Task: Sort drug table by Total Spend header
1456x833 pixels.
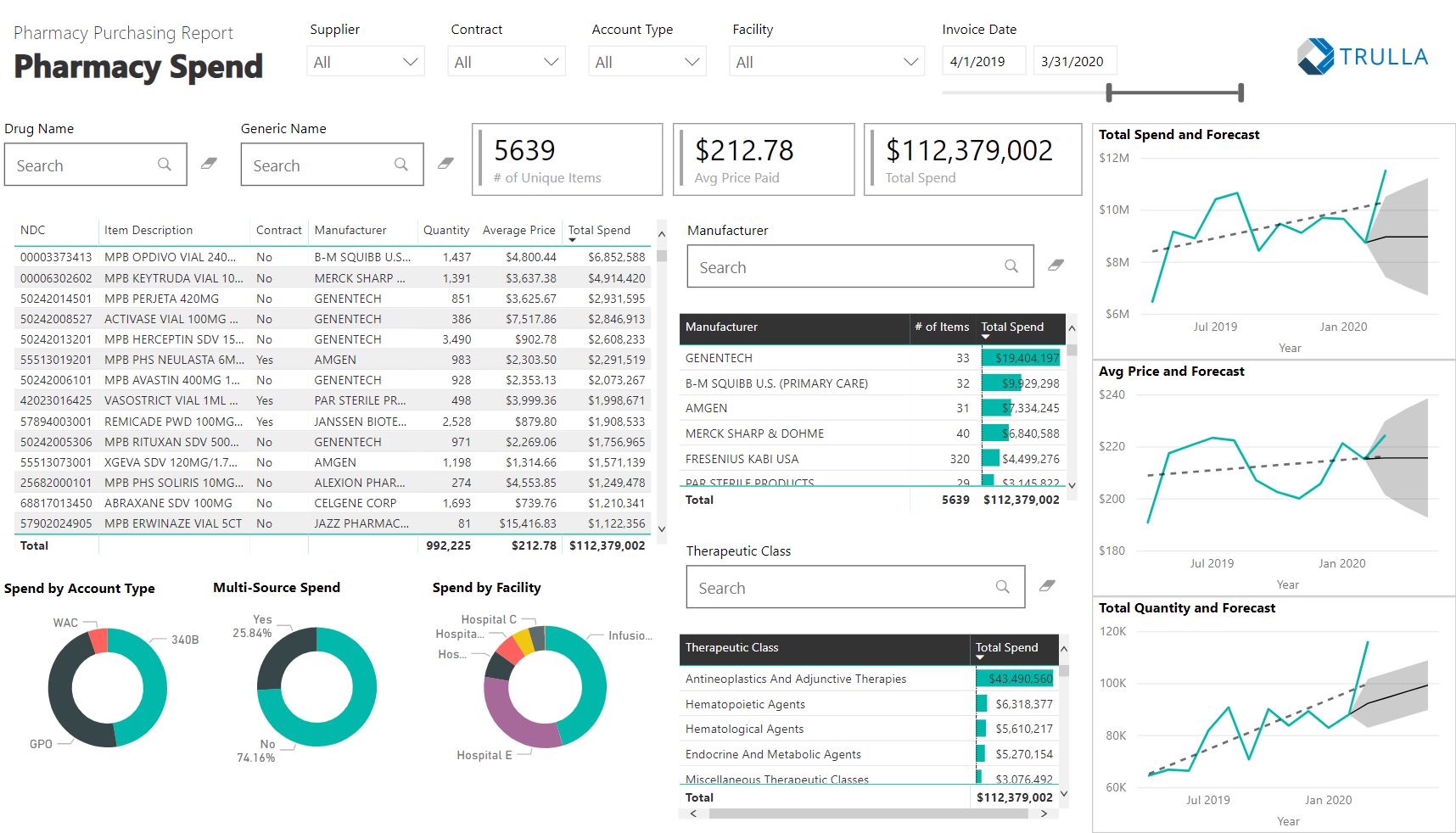Action: pos(599,230)
